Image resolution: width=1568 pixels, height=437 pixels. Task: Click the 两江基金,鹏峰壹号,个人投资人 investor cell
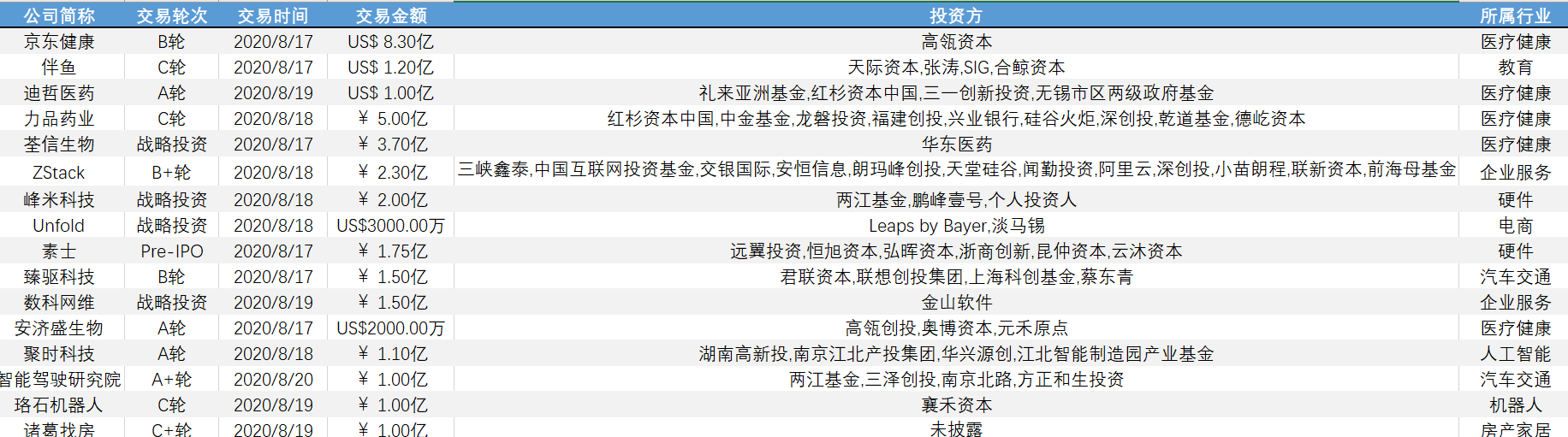[956, 199]
